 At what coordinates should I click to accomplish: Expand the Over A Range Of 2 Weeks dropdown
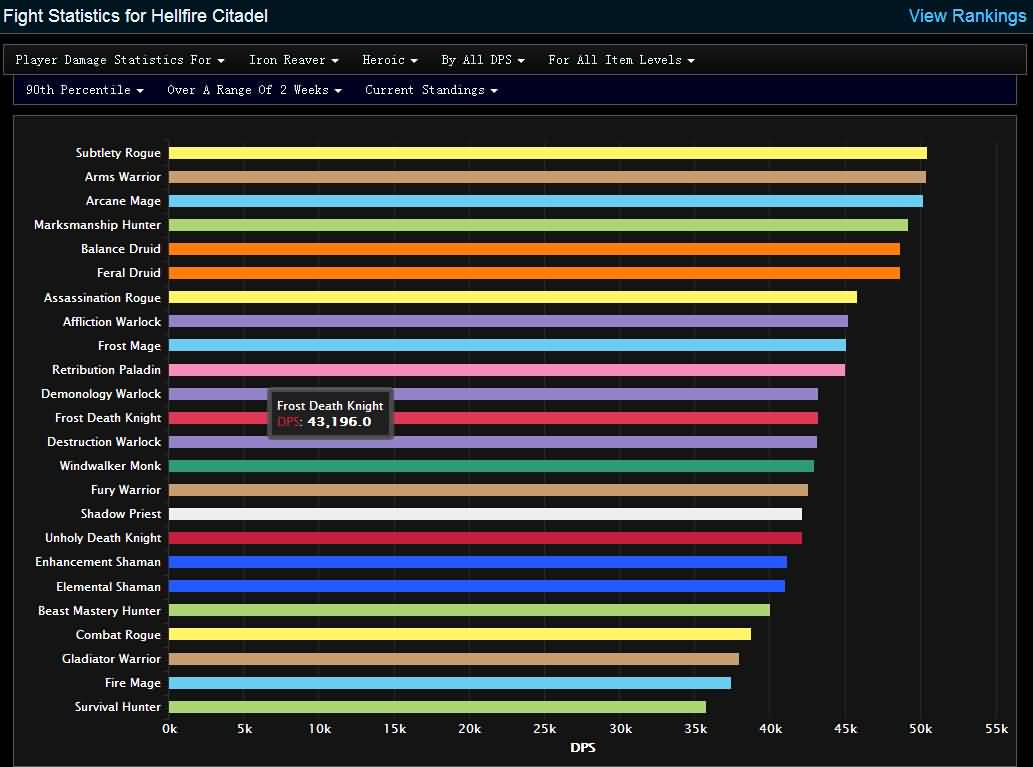pyautogui.click(x=254, y=90)
